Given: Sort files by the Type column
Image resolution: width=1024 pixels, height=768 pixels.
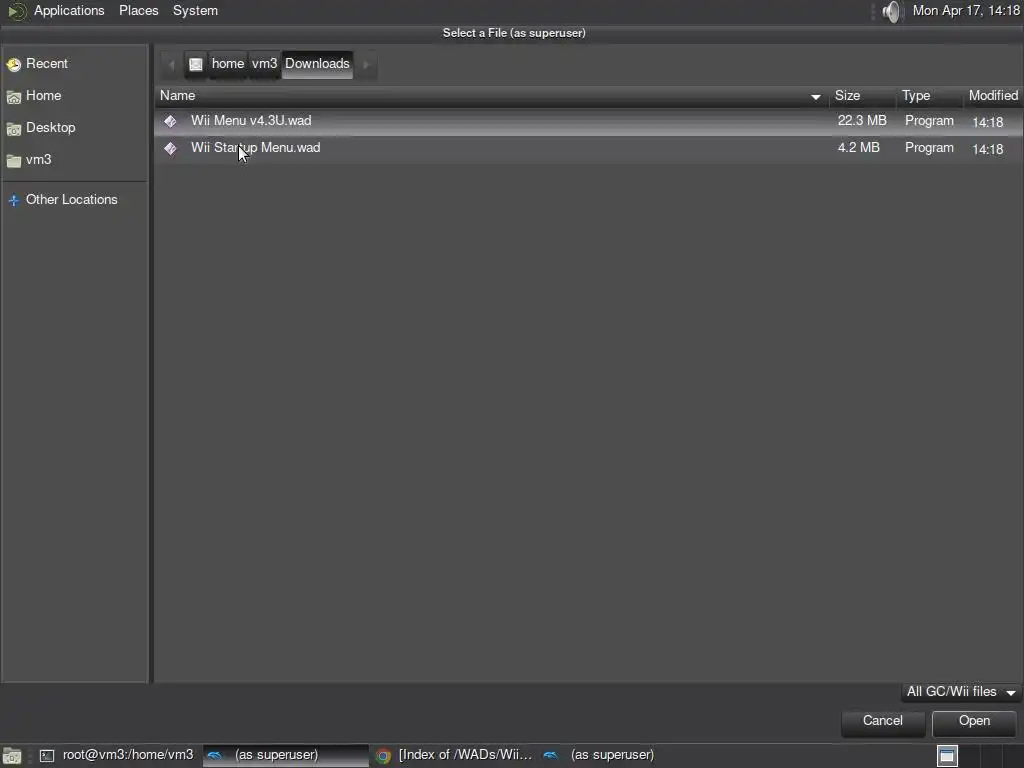Looking at the screenshot, I should [x=930, y=96].
